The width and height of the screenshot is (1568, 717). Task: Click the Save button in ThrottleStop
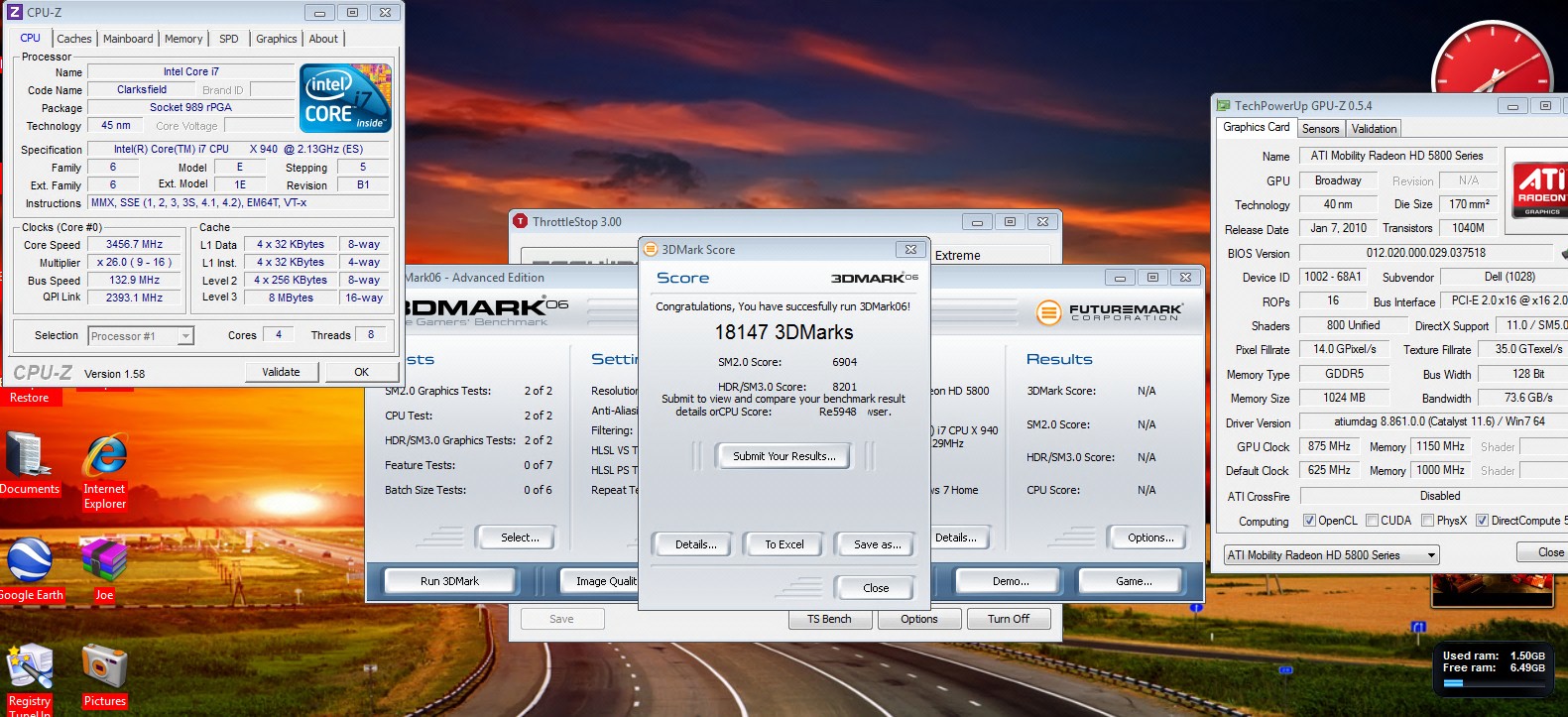[x=561, y=619]
